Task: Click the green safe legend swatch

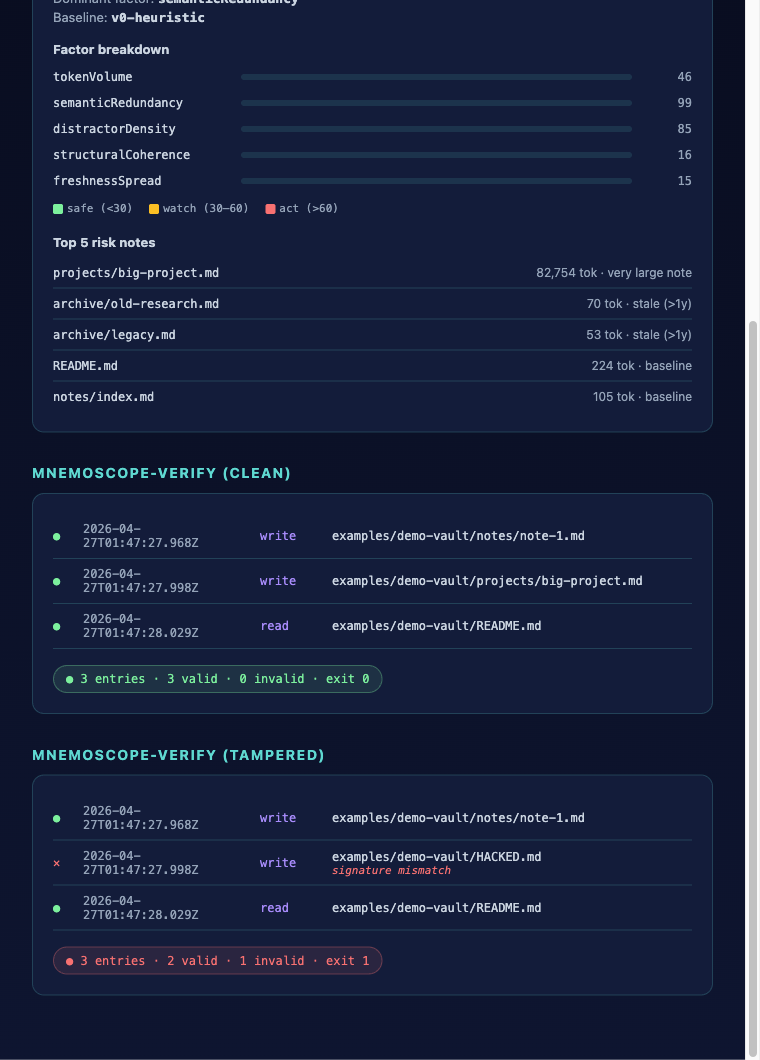Action: [x=58, y=209]
